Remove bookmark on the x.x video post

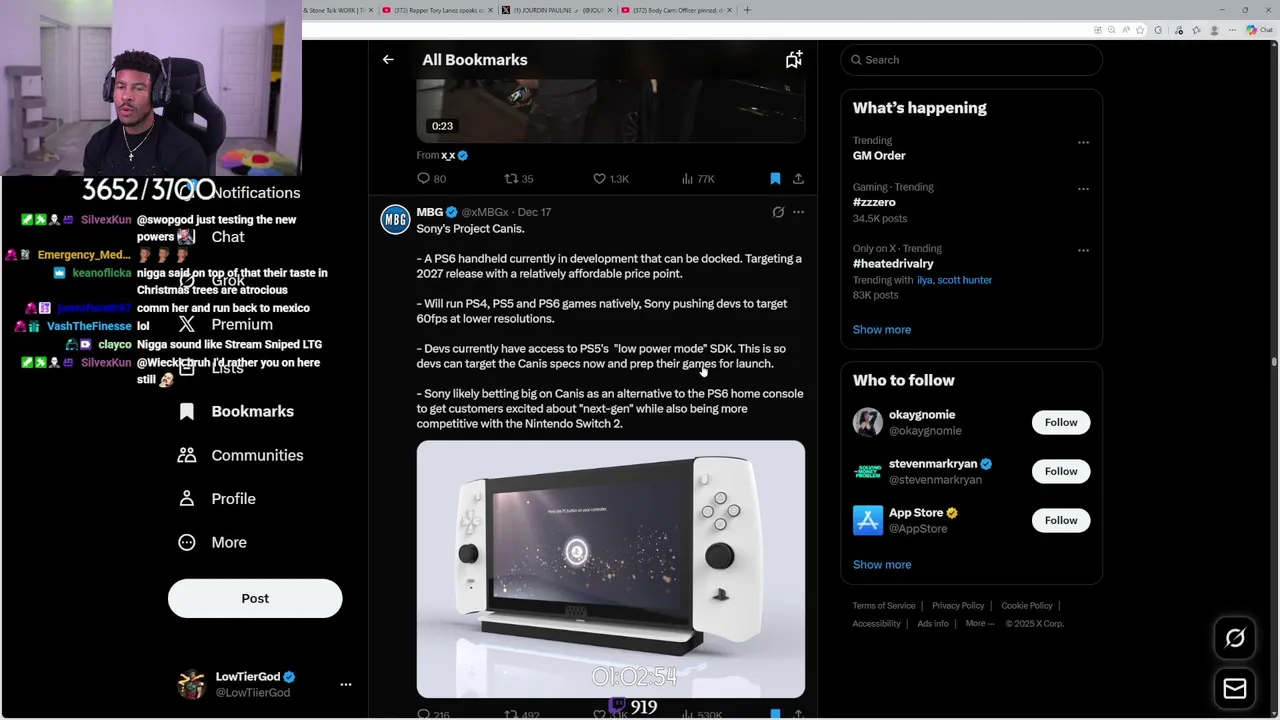(x=775, y=179)
